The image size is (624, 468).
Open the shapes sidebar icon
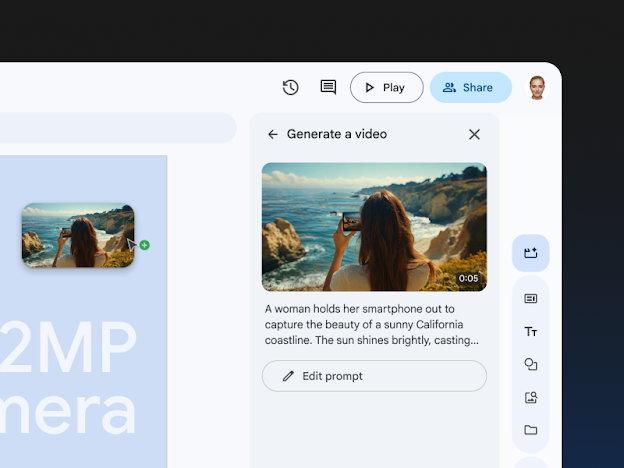click(x=530, y=365)
